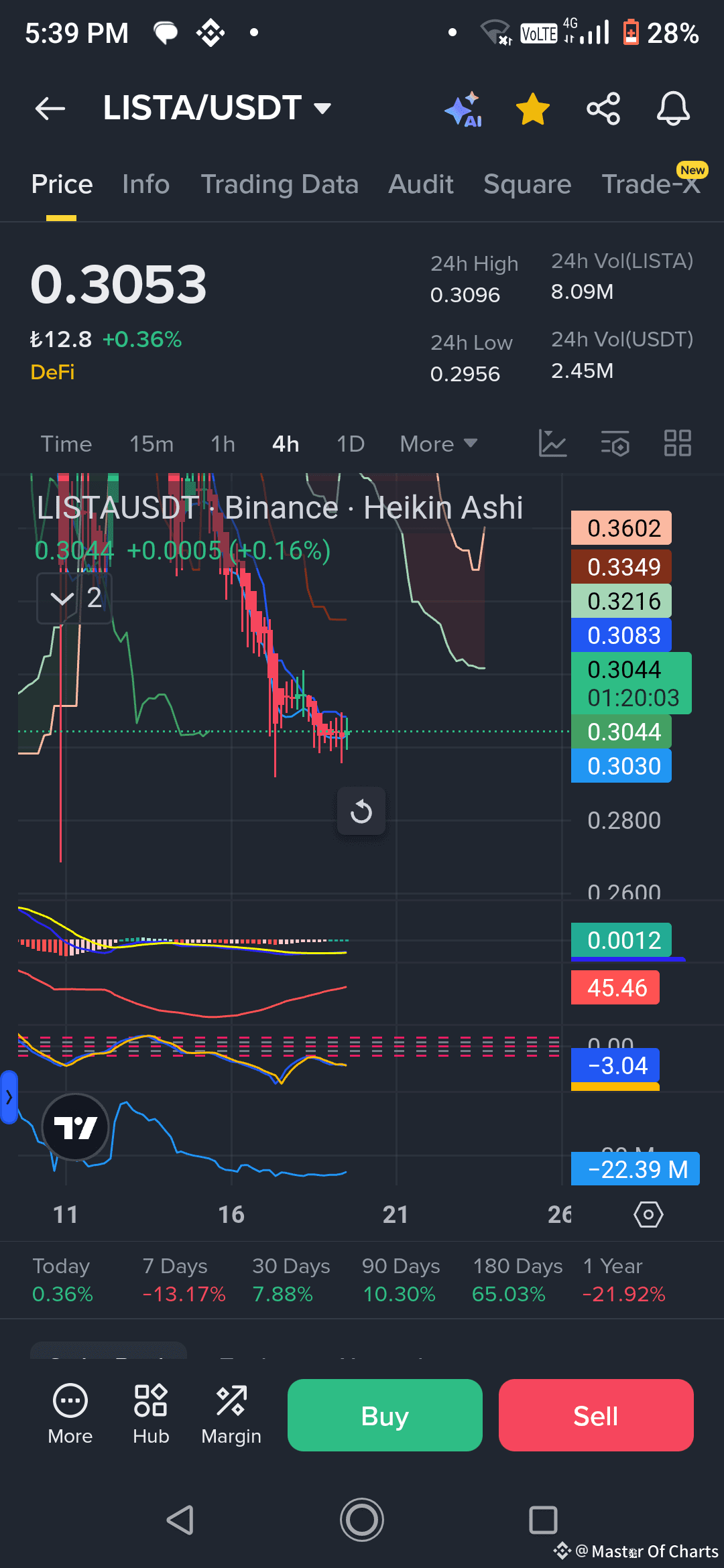The width and height of the screenshot is (724, 1568).
Task: Tap the 0.3030 price label
Action: click(621, 766)
